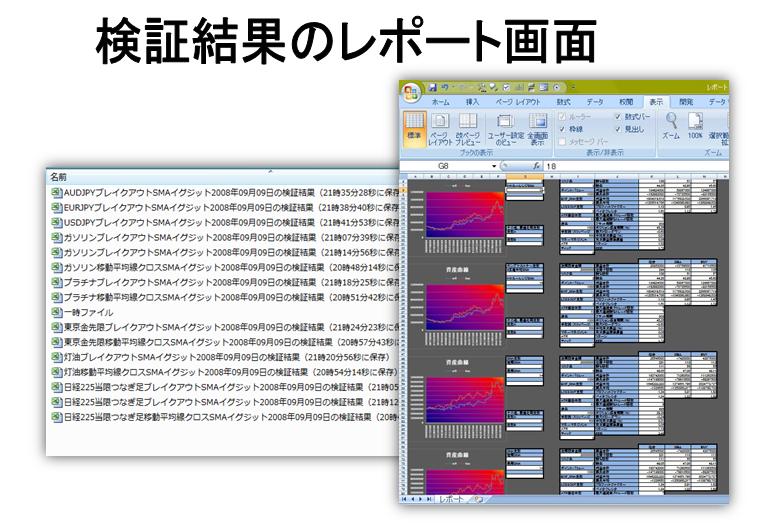
Task: Toggle the 数式バー formula bar checkbox
Action: coord(618,116)
